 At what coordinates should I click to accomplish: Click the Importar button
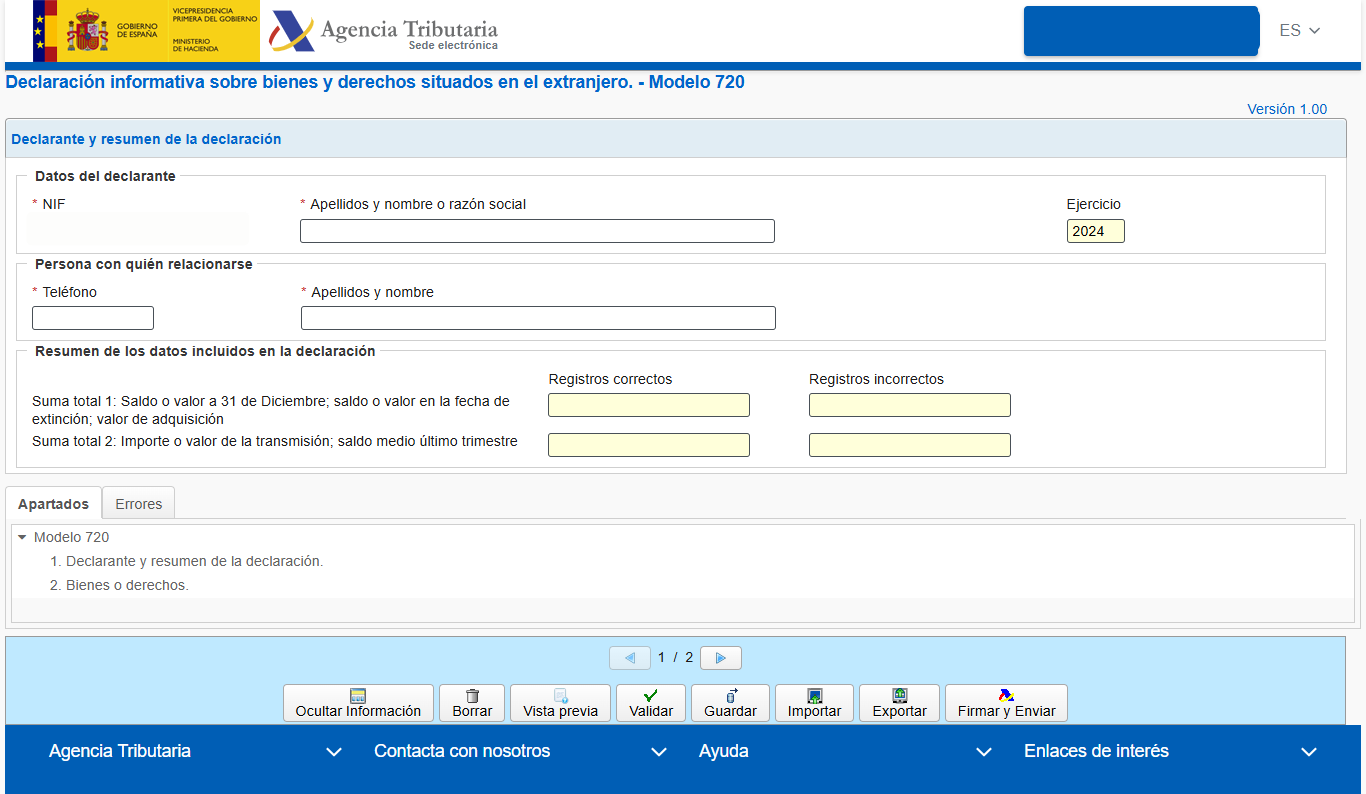[814, 703]
